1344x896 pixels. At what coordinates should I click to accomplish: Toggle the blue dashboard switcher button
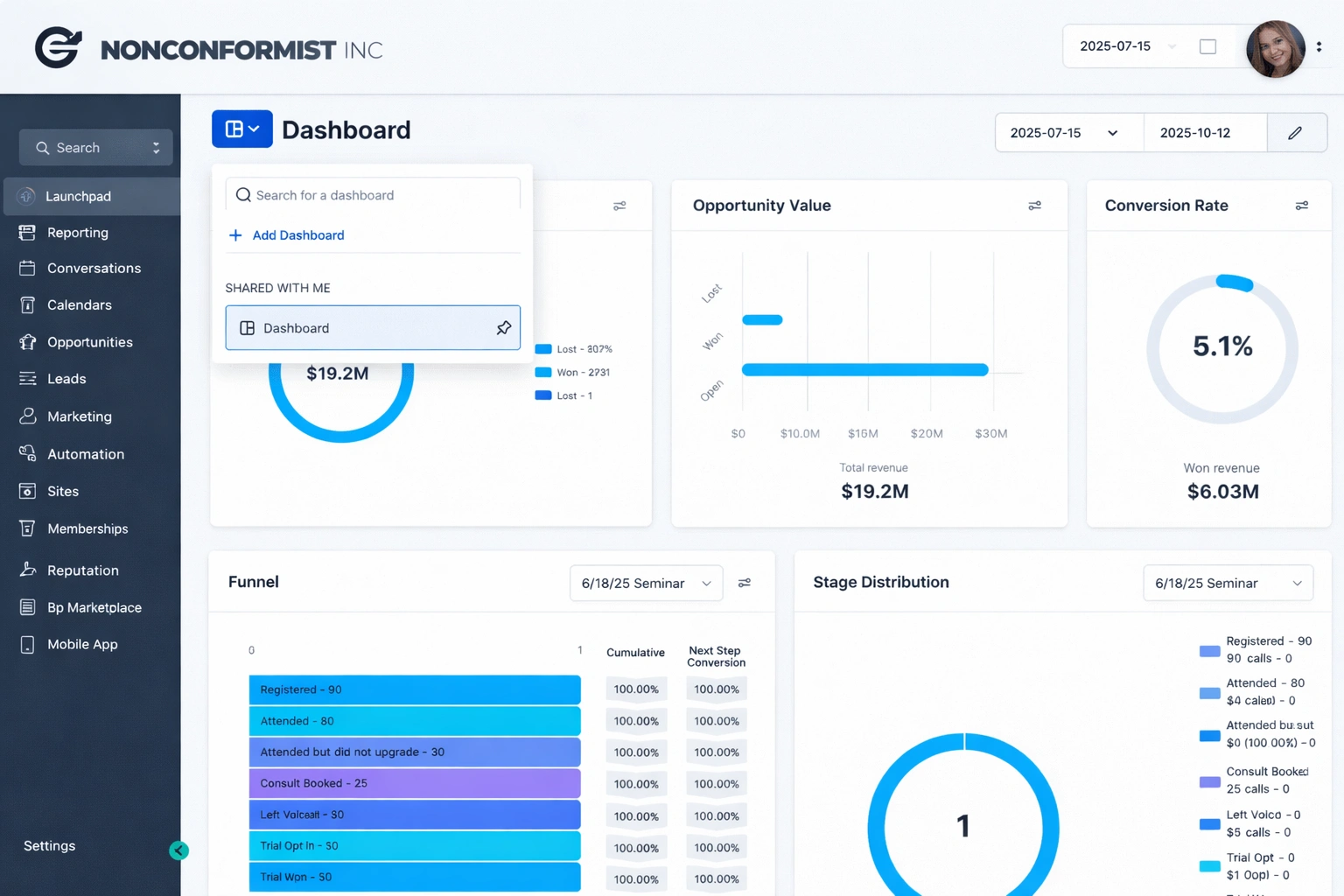click(241, 129)
